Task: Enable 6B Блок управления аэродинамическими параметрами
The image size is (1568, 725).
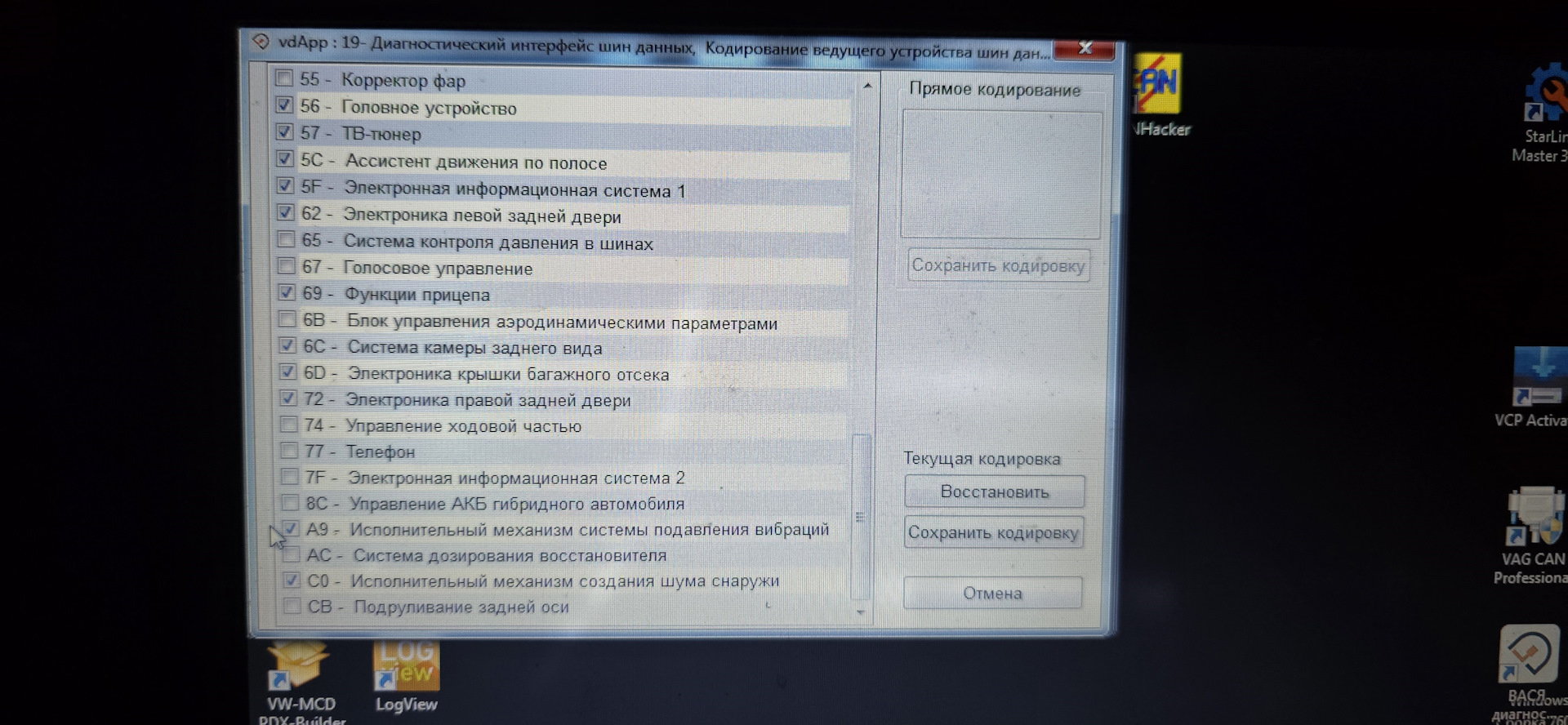Action: [287, 318]
